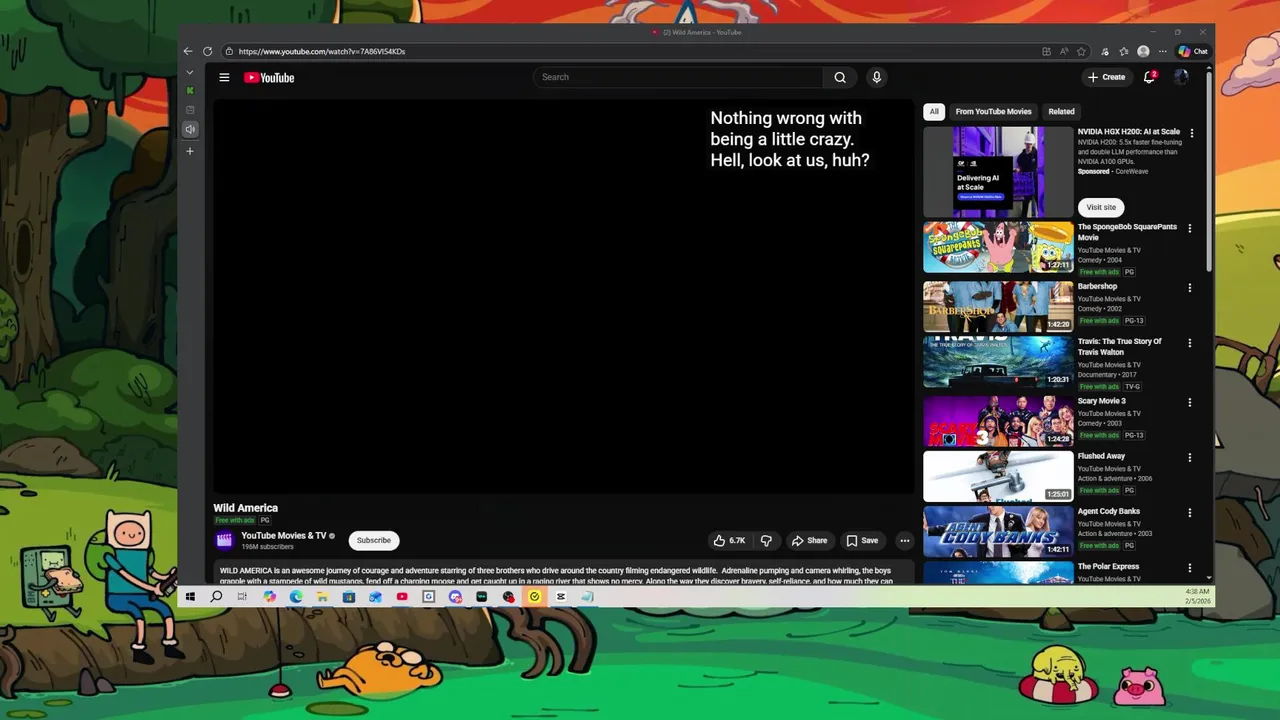Open options for The SpongeBob SquarePants Movie
Viewport: 1280px width, 720px height.
pos(1190,229)
